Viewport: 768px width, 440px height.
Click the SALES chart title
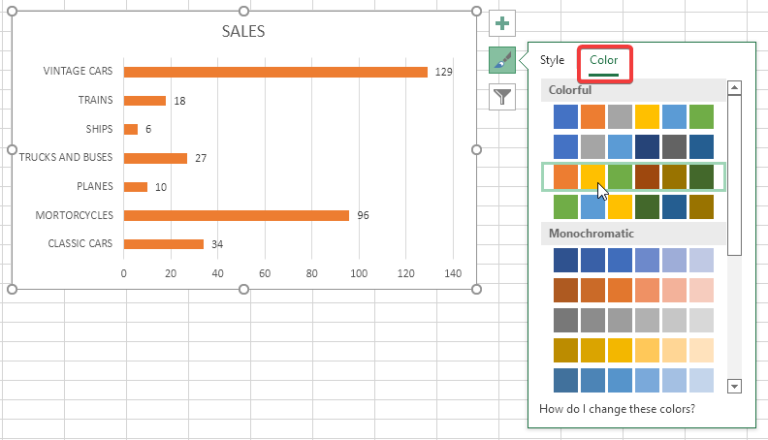point(243,31)
